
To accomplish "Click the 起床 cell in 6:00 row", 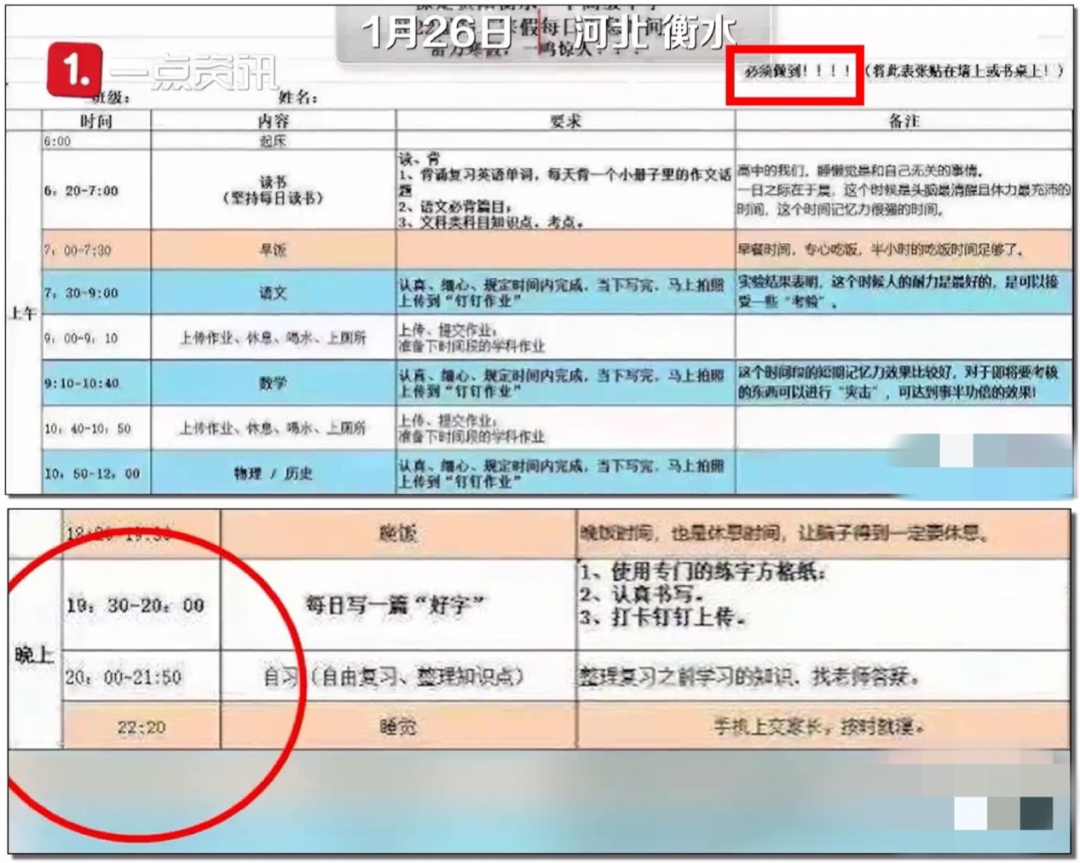I will point(273,141).
